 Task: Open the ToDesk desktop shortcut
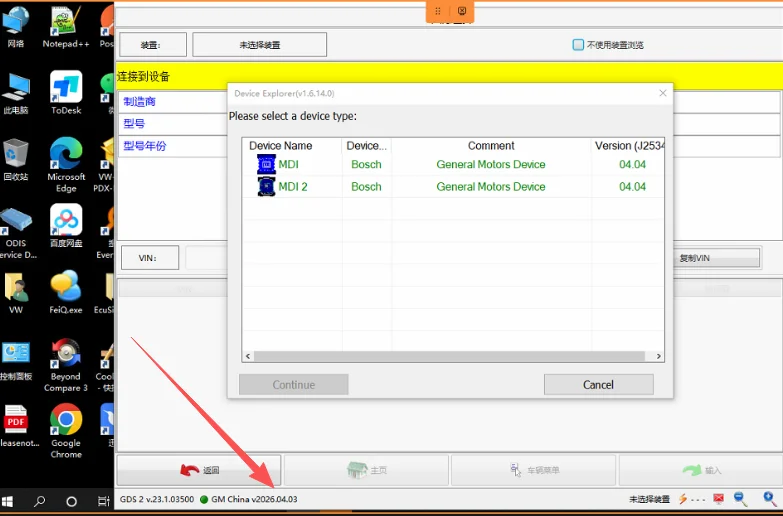66,93
